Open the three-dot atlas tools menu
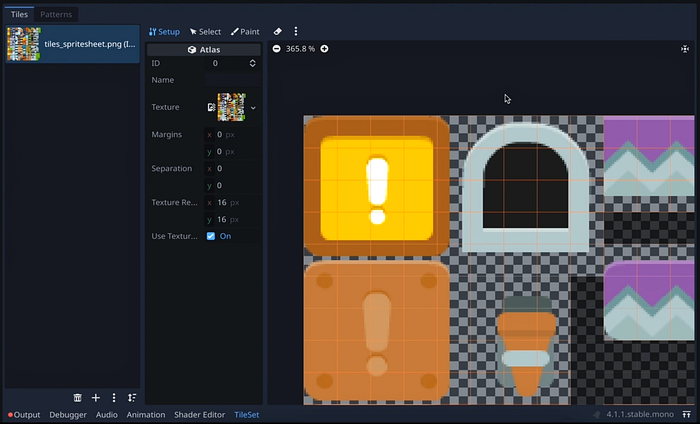This screenshot has width=700, height=424. coord(296,32)
